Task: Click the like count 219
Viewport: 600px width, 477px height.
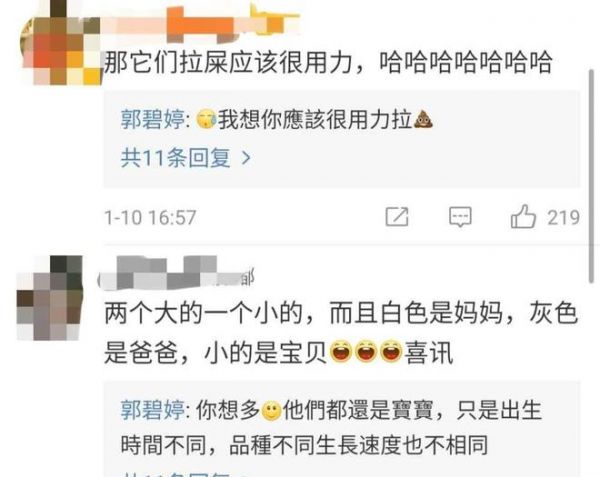Action: pyautogui.click(x=563, y=218)
